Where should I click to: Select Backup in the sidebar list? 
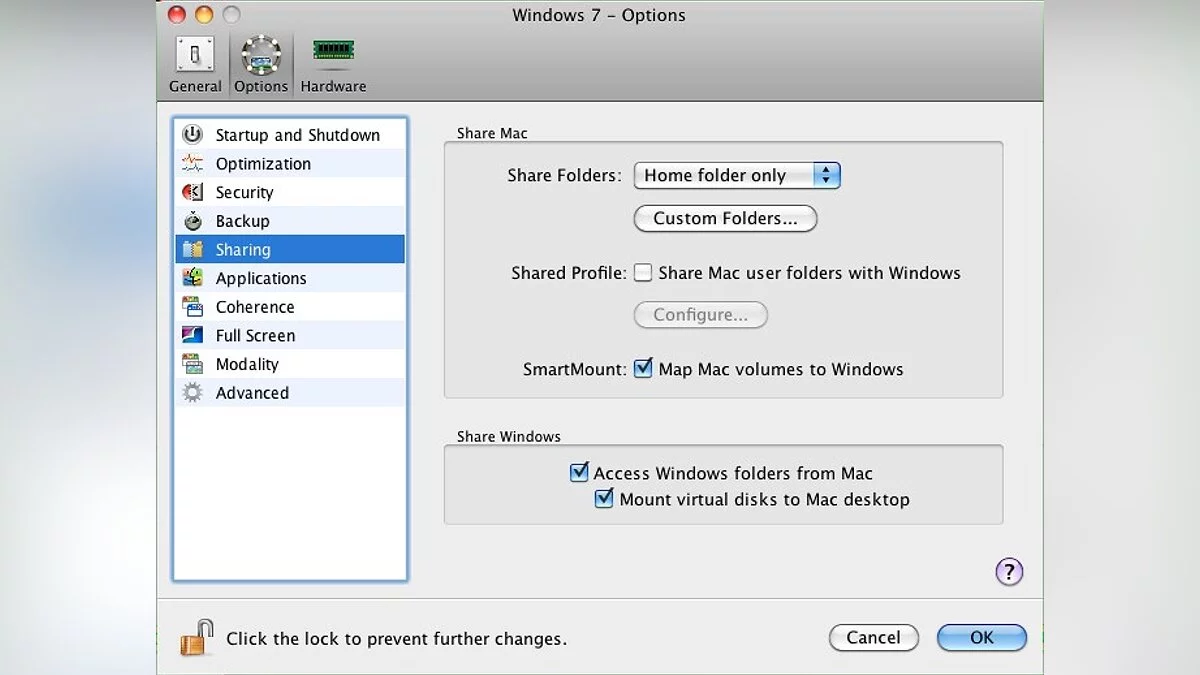[x=243, y=221]
